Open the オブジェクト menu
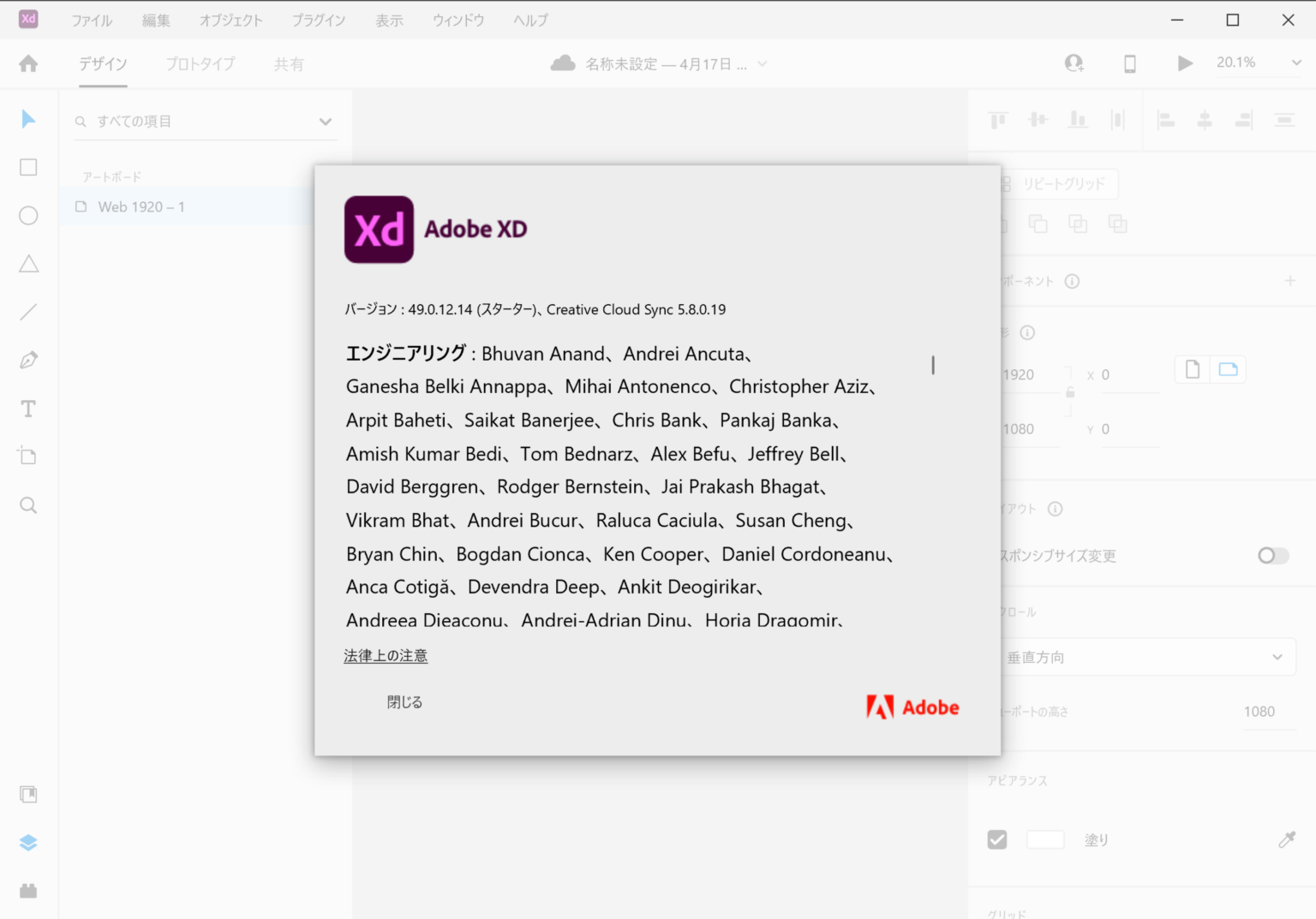 [x=230, y=20]
